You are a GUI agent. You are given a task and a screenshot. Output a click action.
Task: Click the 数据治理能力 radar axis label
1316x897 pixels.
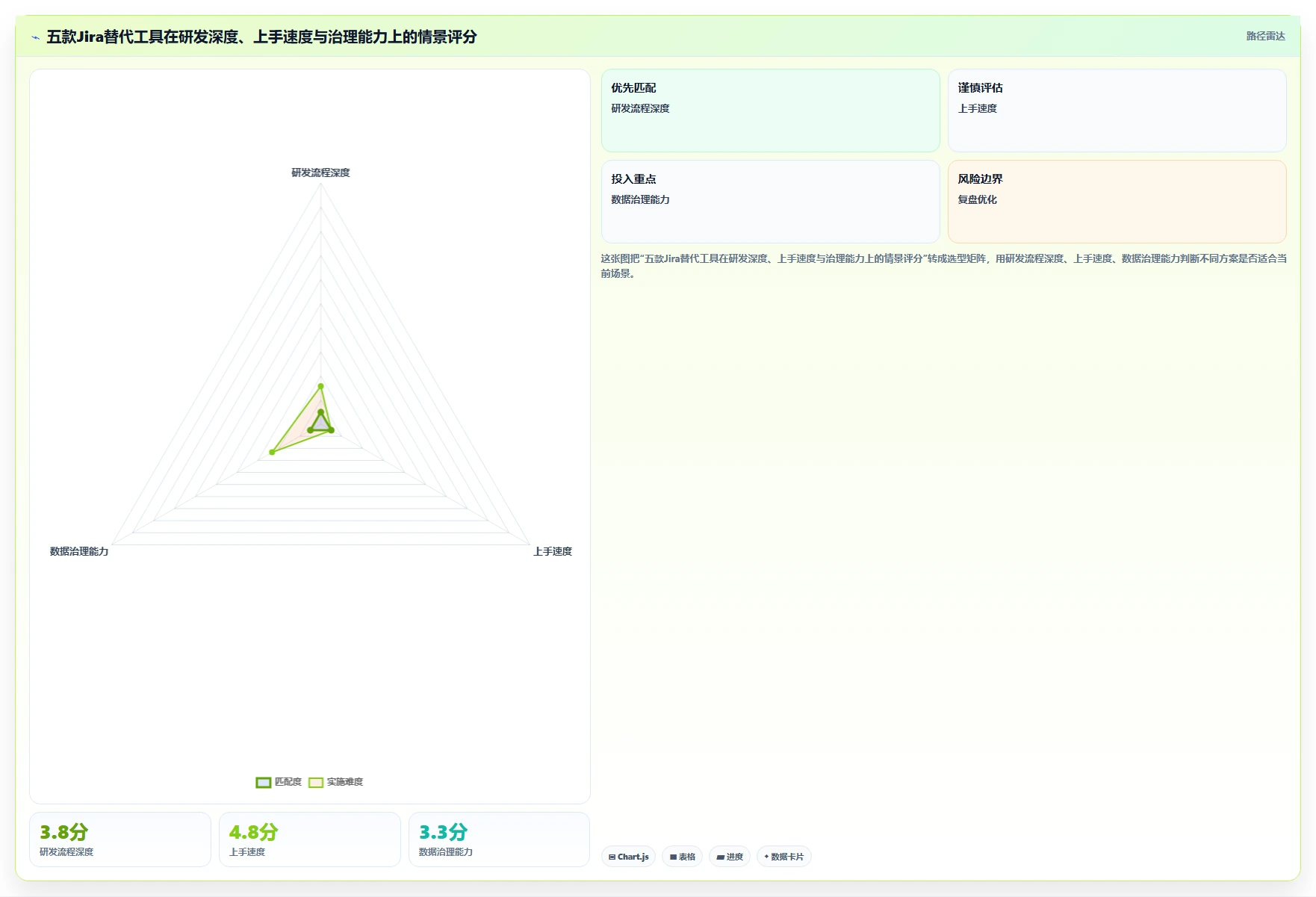79,551
